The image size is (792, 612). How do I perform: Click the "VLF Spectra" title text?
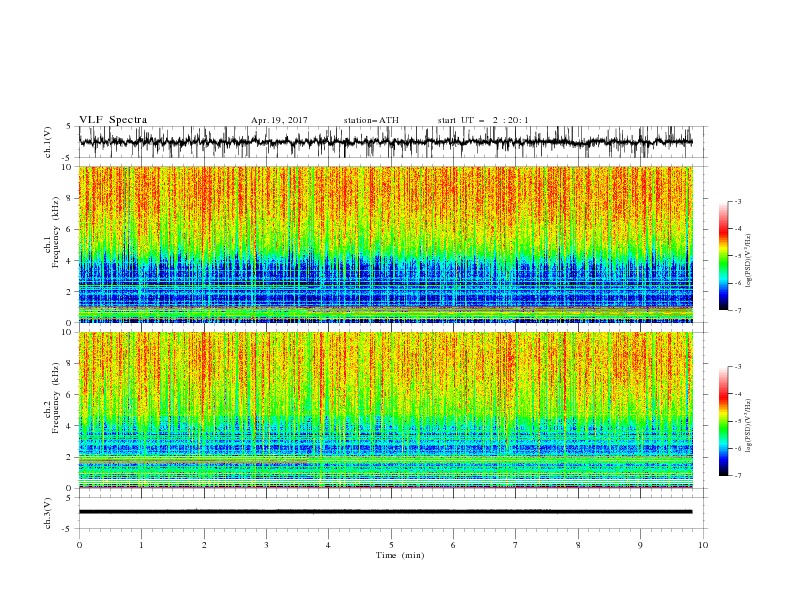point(113,120)
